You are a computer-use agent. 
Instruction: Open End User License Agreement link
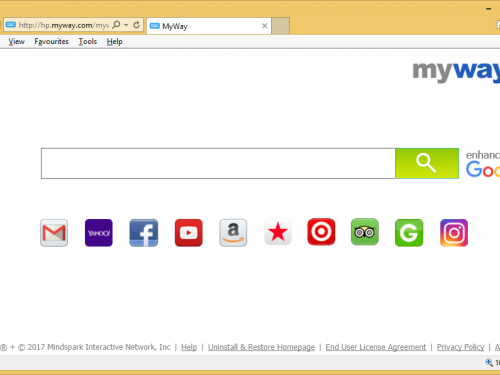point(376,347)
